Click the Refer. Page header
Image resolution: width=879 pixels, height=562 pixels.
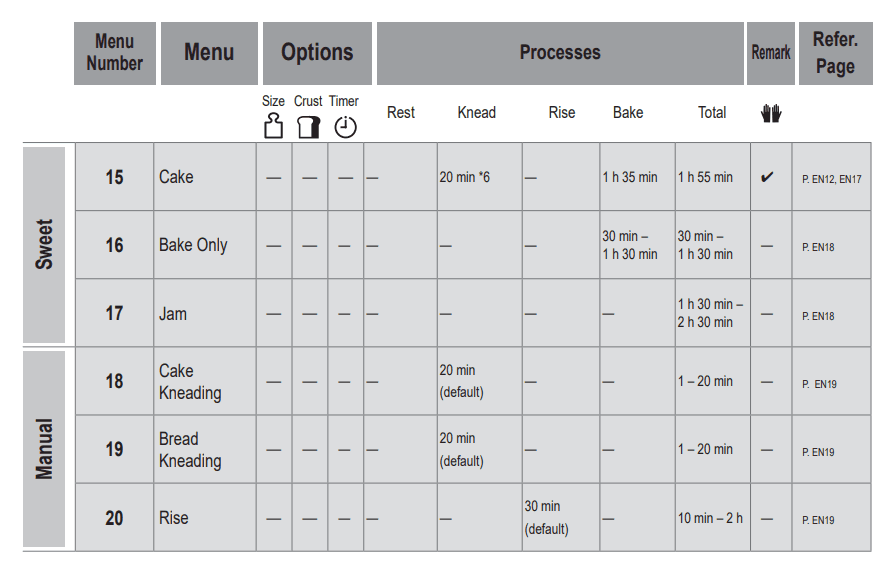[835, 53]
